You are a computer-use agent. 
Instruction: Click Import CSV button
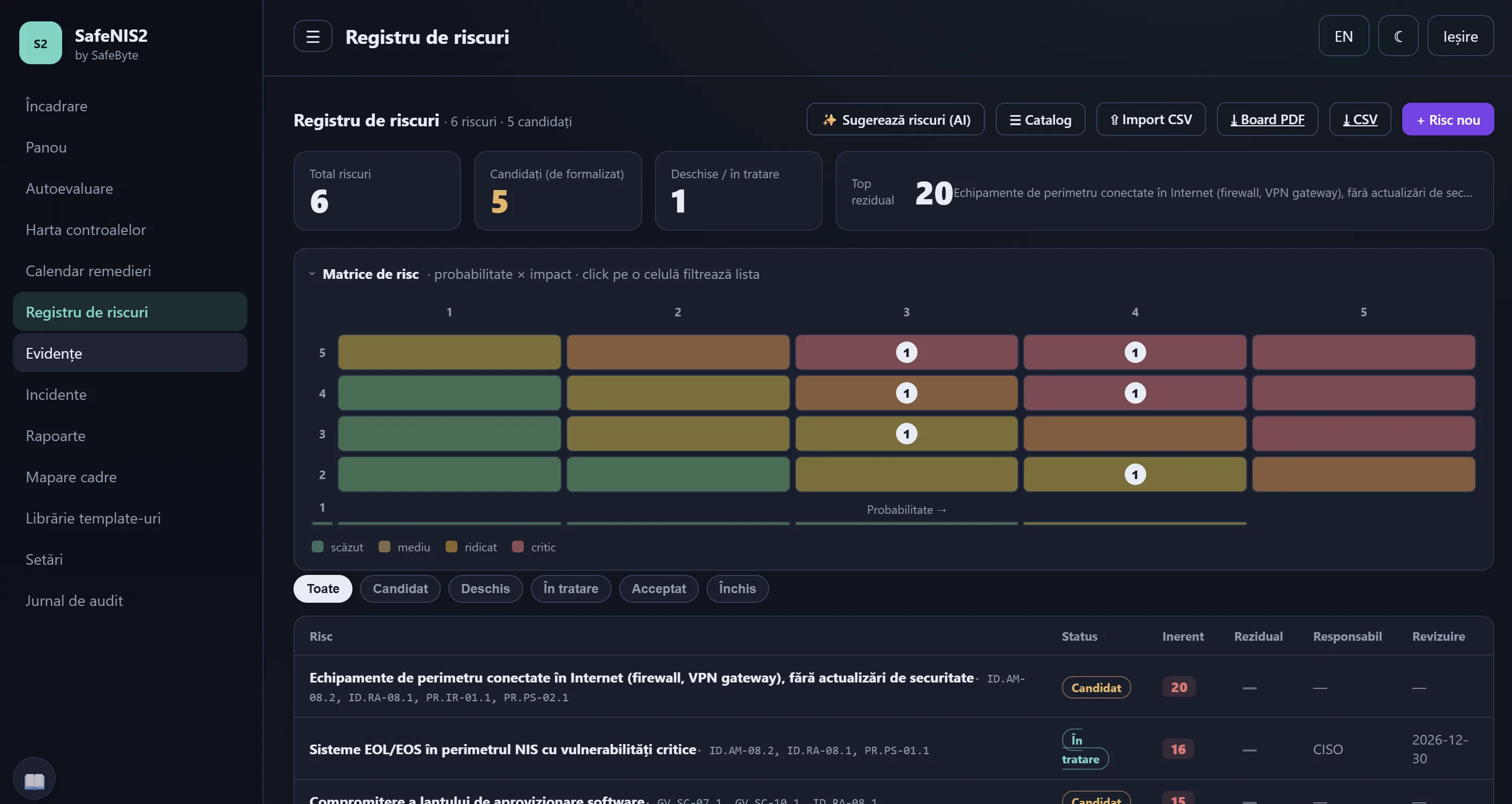tap(1150, 119)
